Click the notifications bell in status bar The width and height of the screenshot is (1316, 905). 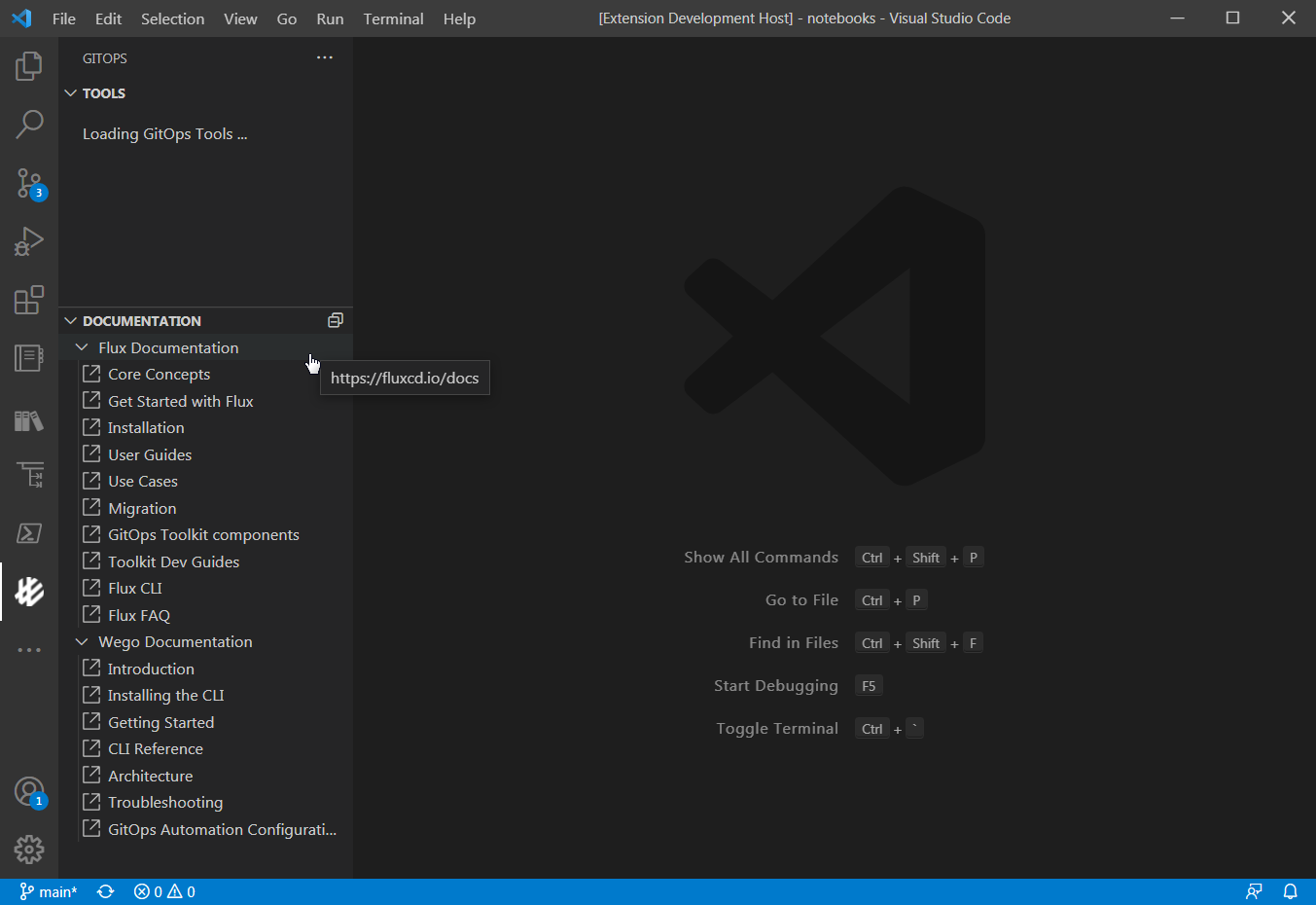click(1291, 891)
